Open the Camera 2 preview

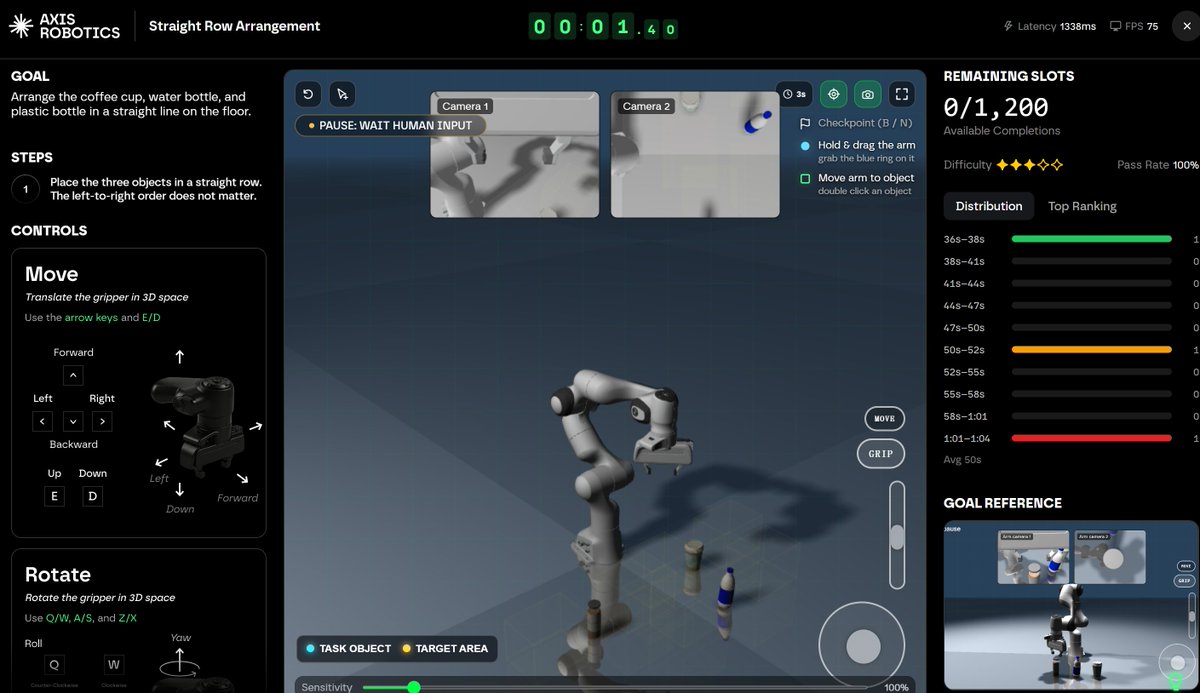pos(695,155)
